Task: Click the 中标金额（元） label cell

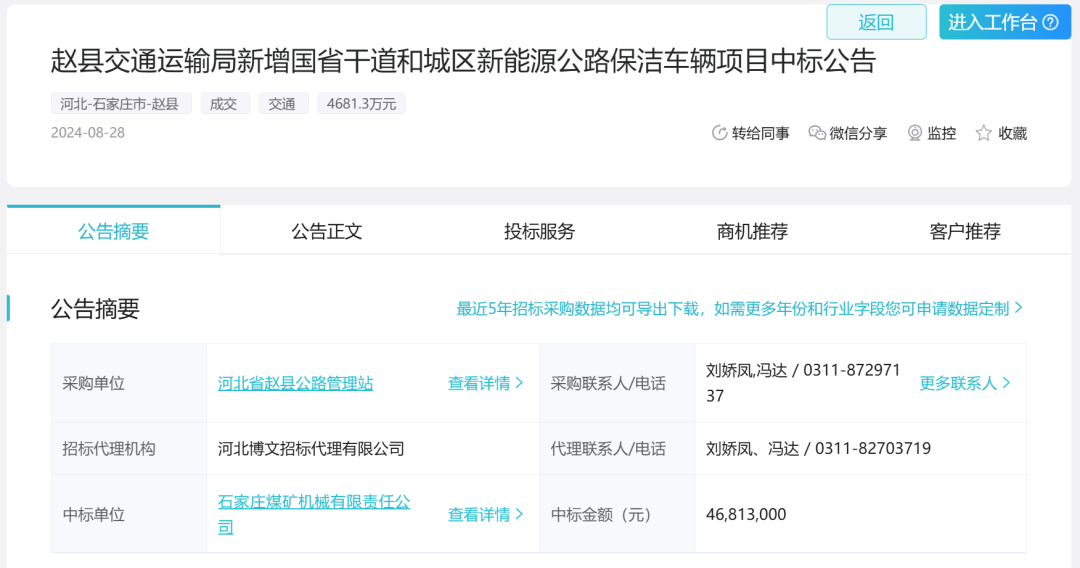Action: point(617,514)
